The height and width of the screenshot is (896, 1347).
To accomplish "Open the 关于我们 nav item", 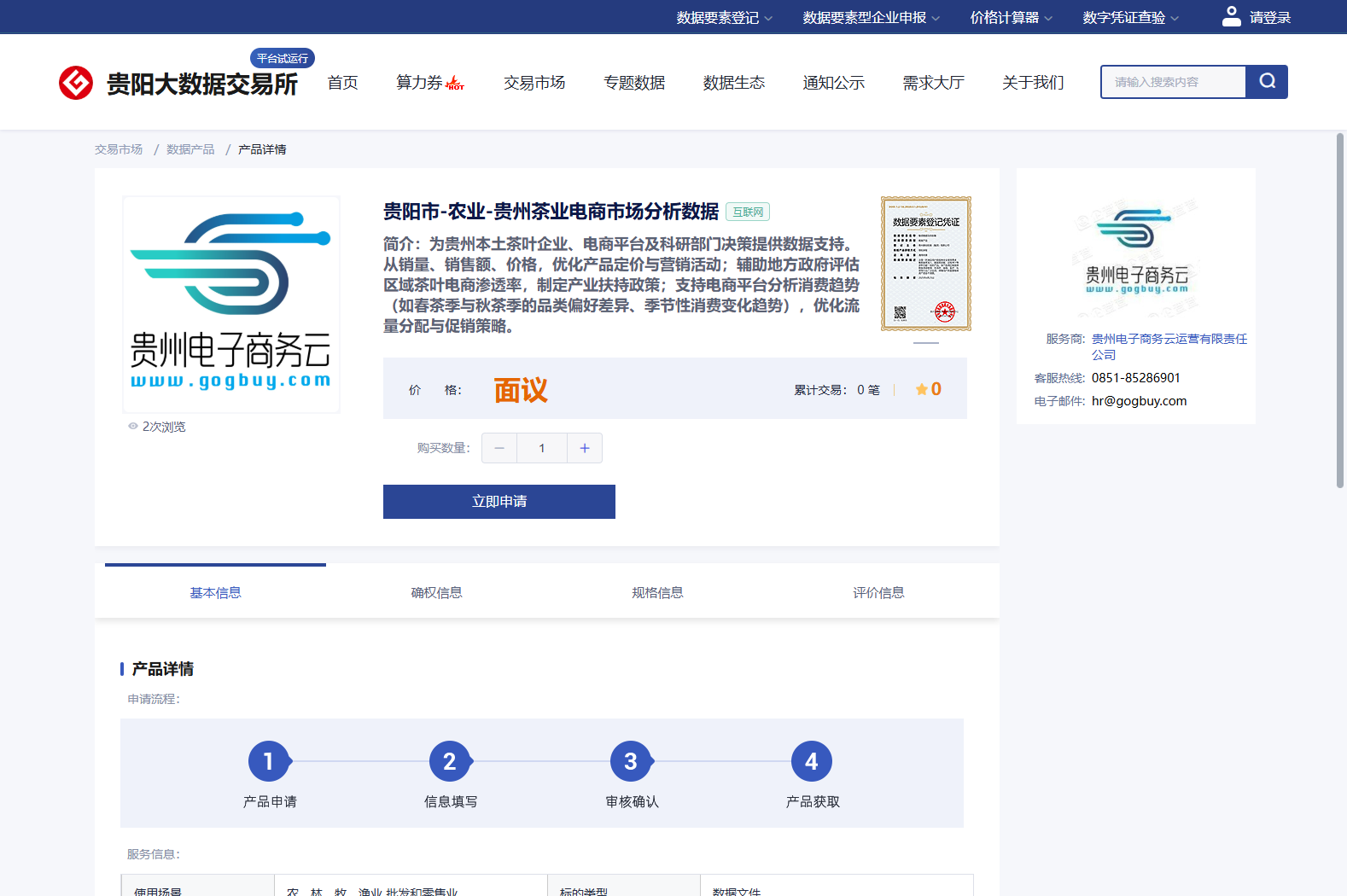I will (1033, 83).
